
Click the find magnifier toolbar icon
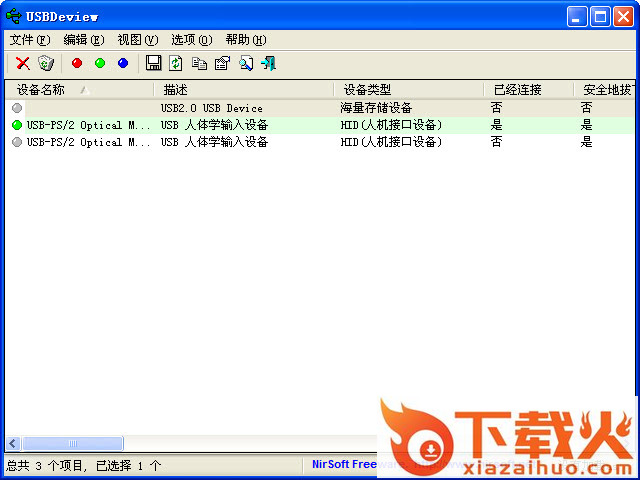point(246,63)
